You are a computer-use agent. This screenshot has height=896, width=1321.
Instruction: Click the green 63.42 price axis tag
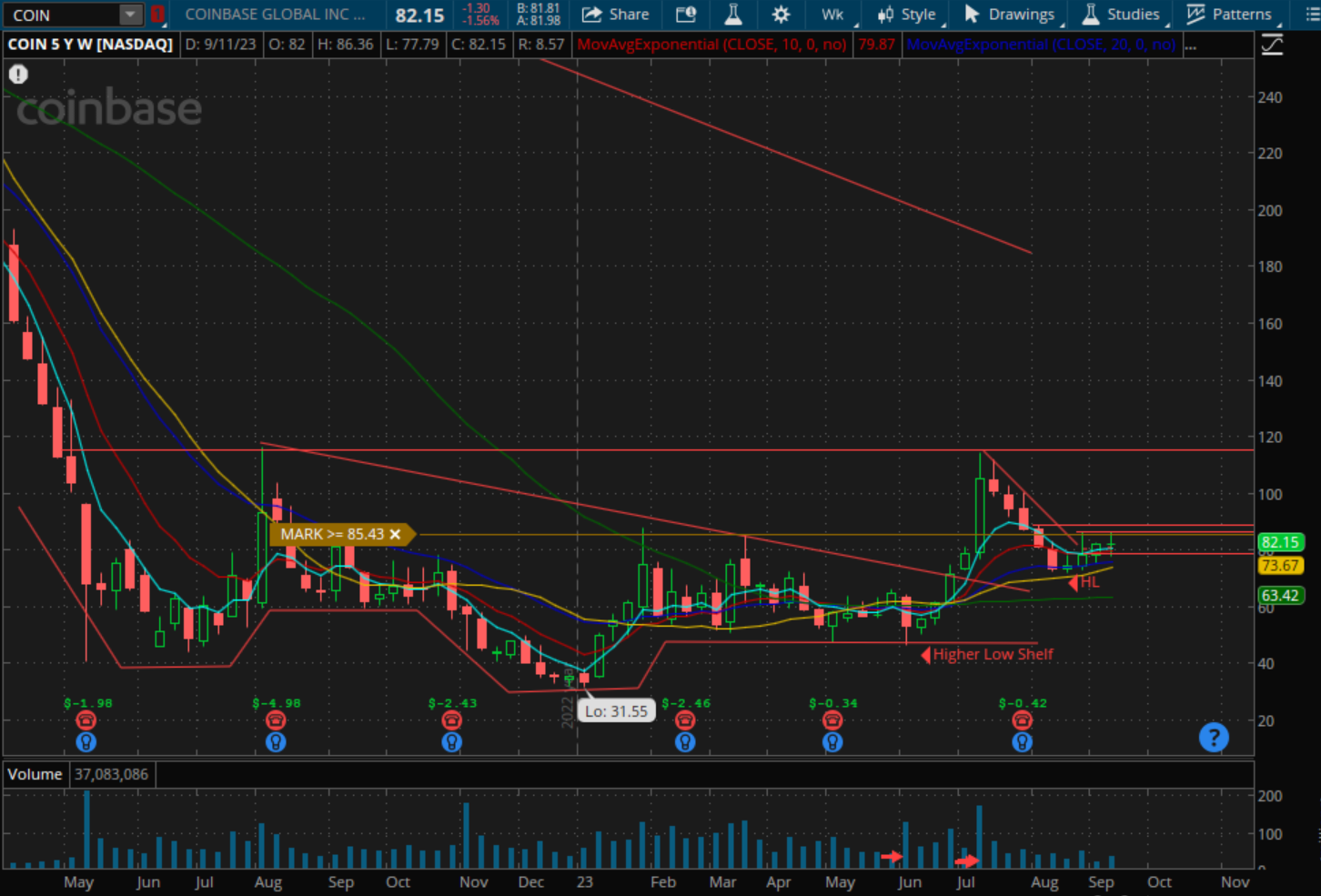1280,596
